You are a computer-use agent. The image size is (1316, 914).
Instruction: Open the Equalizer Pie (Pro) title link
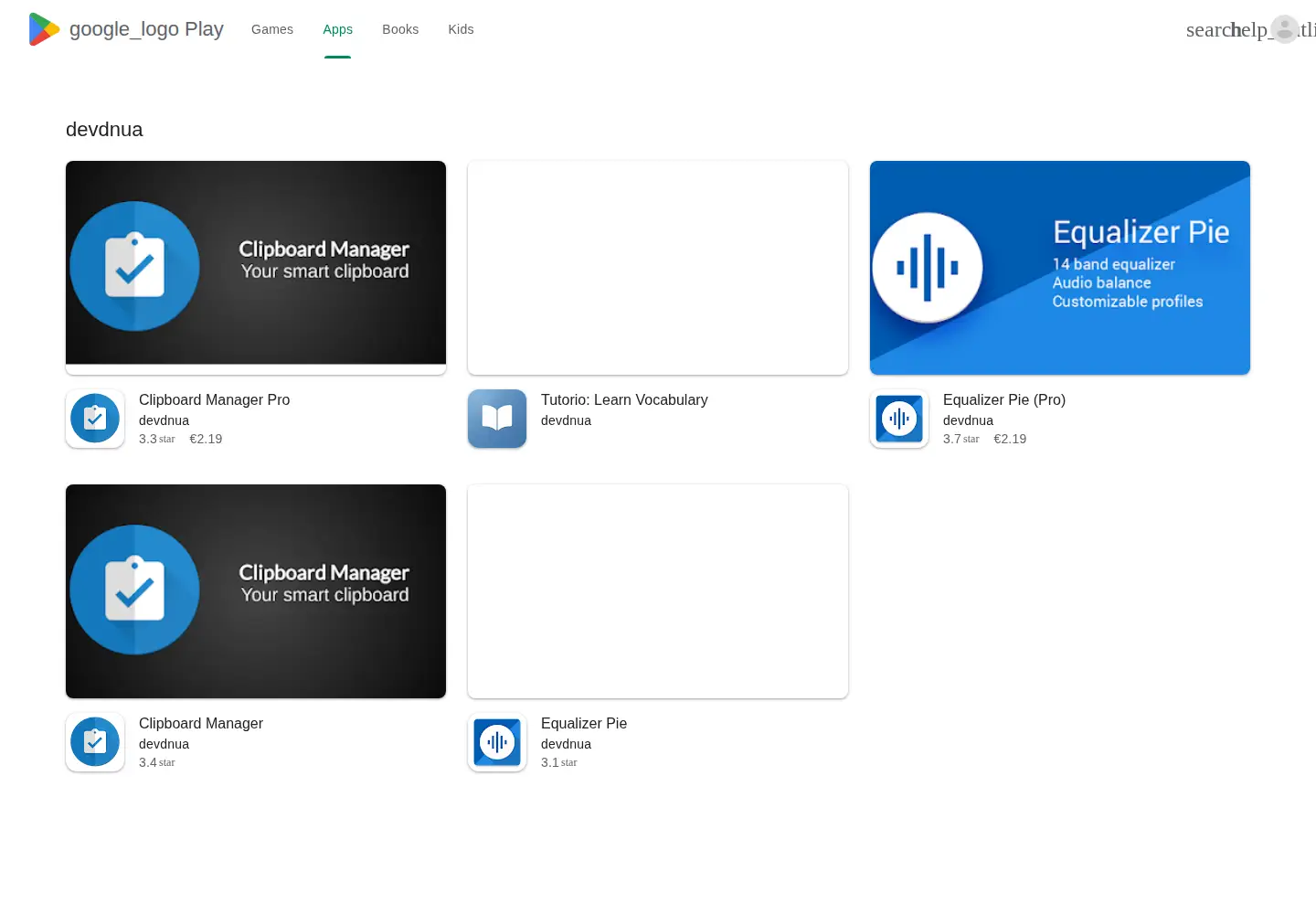coord(1004,399)
